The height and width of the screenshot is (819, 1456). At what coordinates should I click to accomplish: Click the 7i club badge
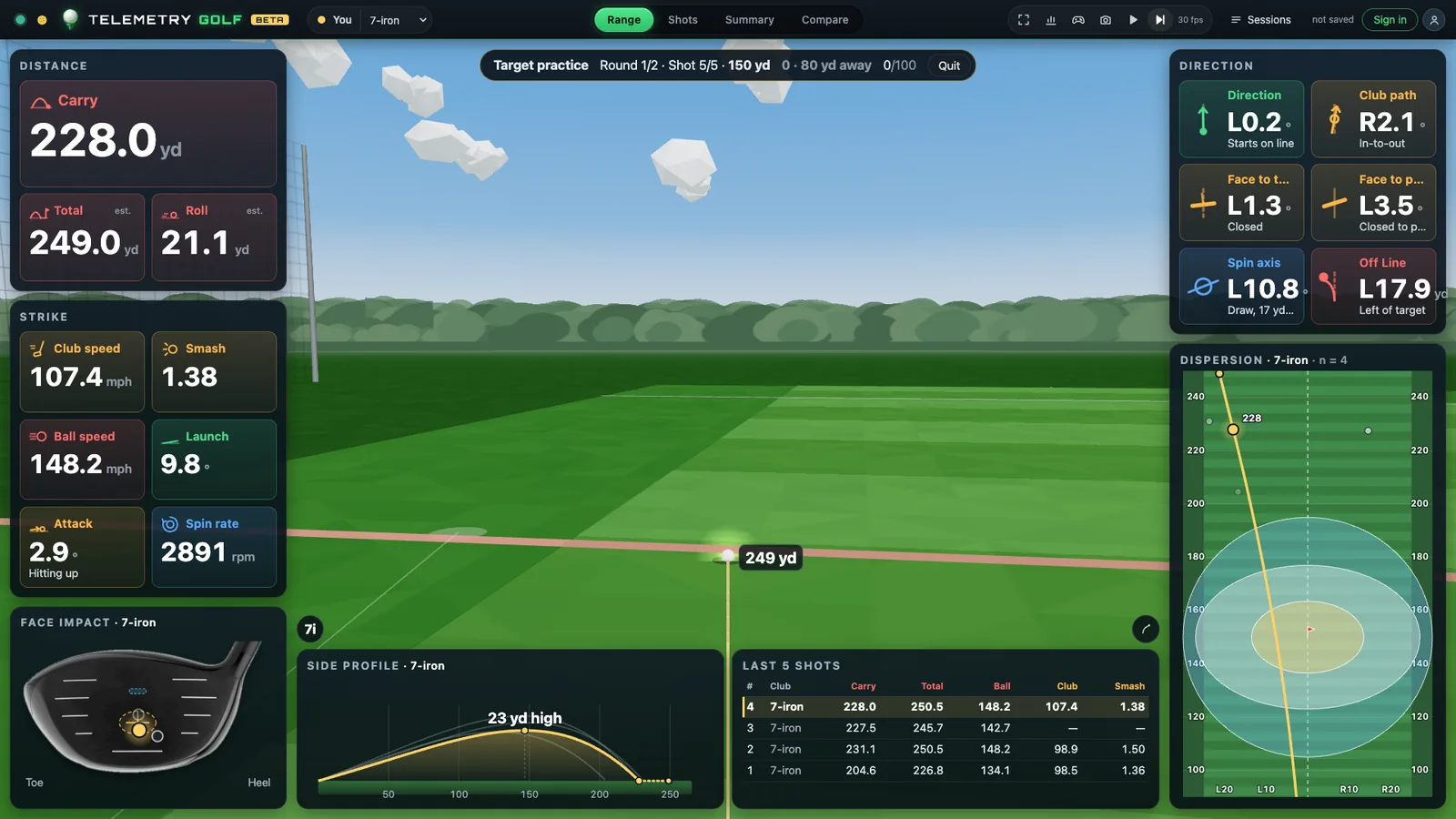tap(310, 629)
